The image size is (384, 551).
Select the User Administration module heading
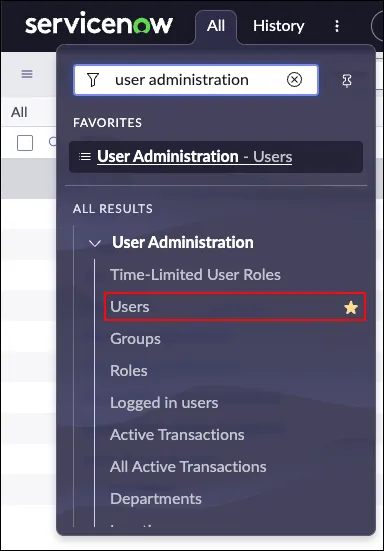[183, 242]
